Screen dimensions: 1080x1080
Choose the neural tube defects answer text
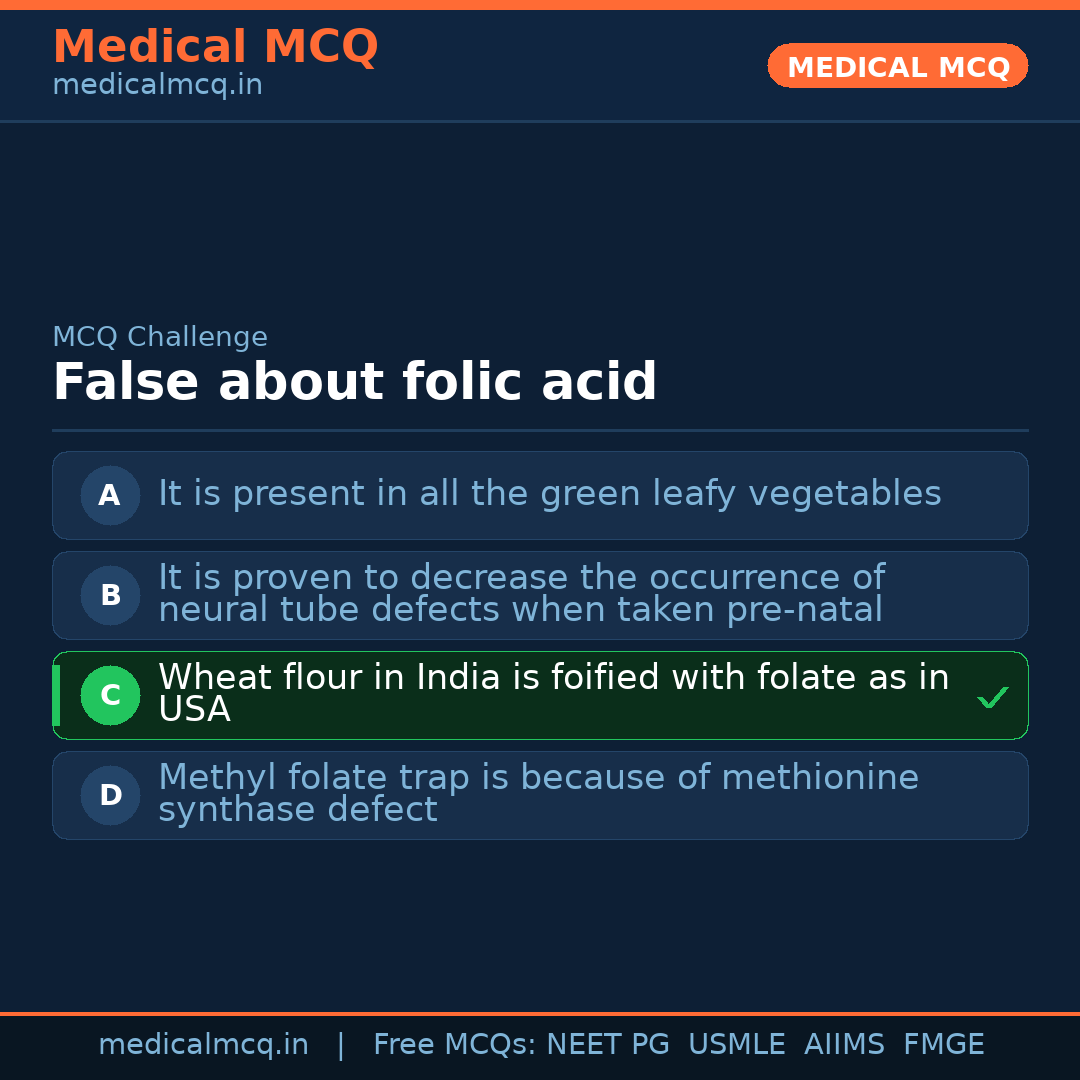pos(521,594)
